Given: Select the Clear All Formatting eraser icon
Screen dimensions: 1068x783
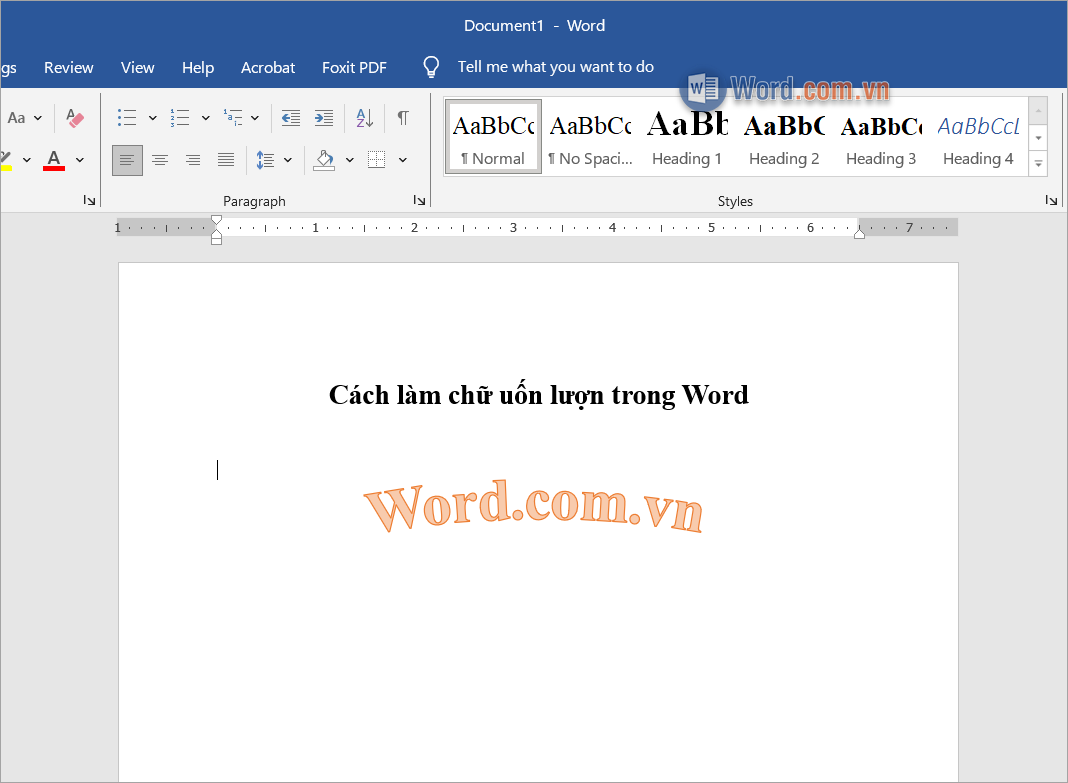Looking at the screenshot, I should [75, 118].
